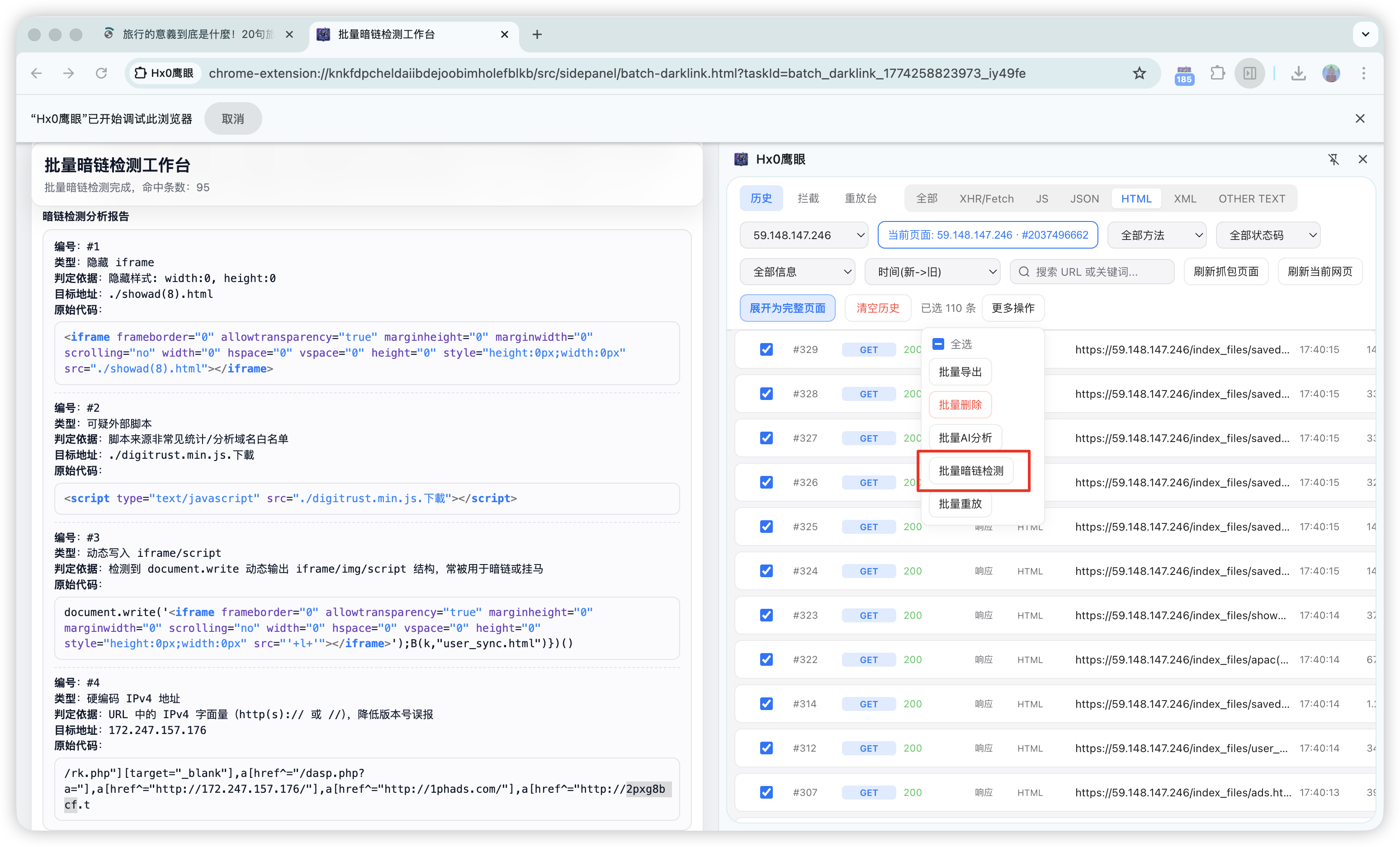This screenshot has height=847, width=1400.
Task: Open the Extensions puzzle icon
Action: pyautogui.click(x=1217, y=73)
